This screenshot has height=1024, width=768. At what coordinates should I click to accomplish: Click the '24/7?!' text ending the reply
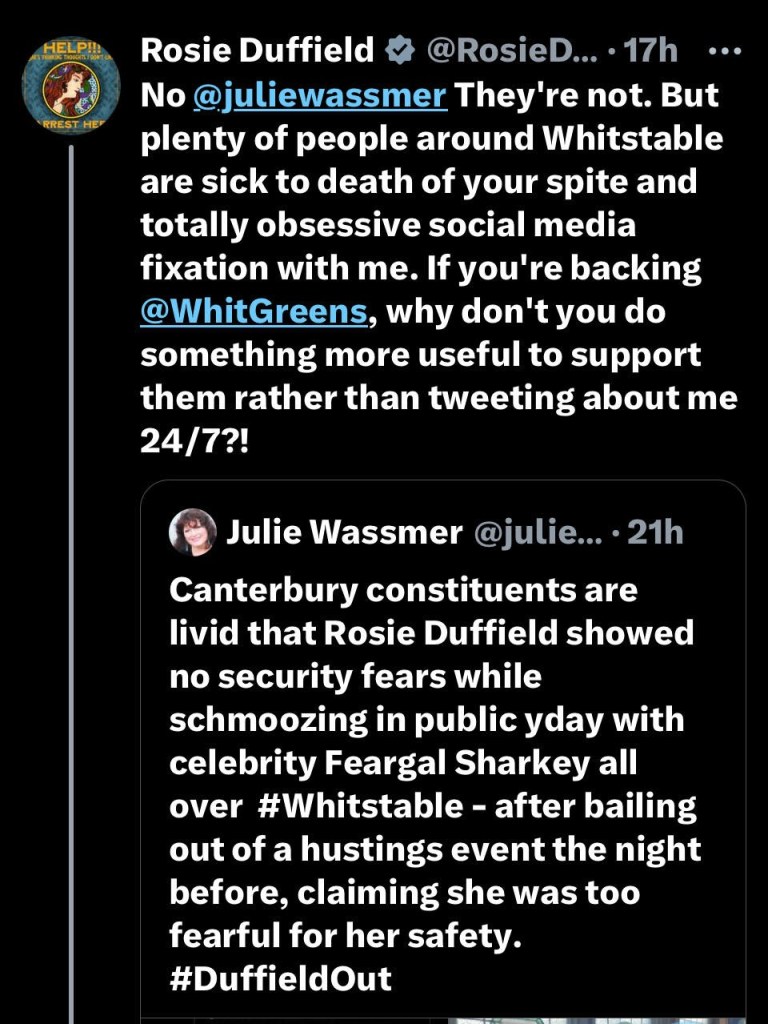pos(194,440)
